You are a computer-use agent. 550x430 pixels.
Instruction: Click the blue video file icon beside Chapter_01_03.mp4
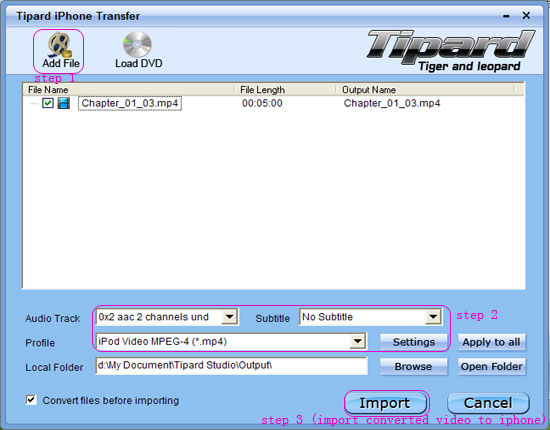63,103
